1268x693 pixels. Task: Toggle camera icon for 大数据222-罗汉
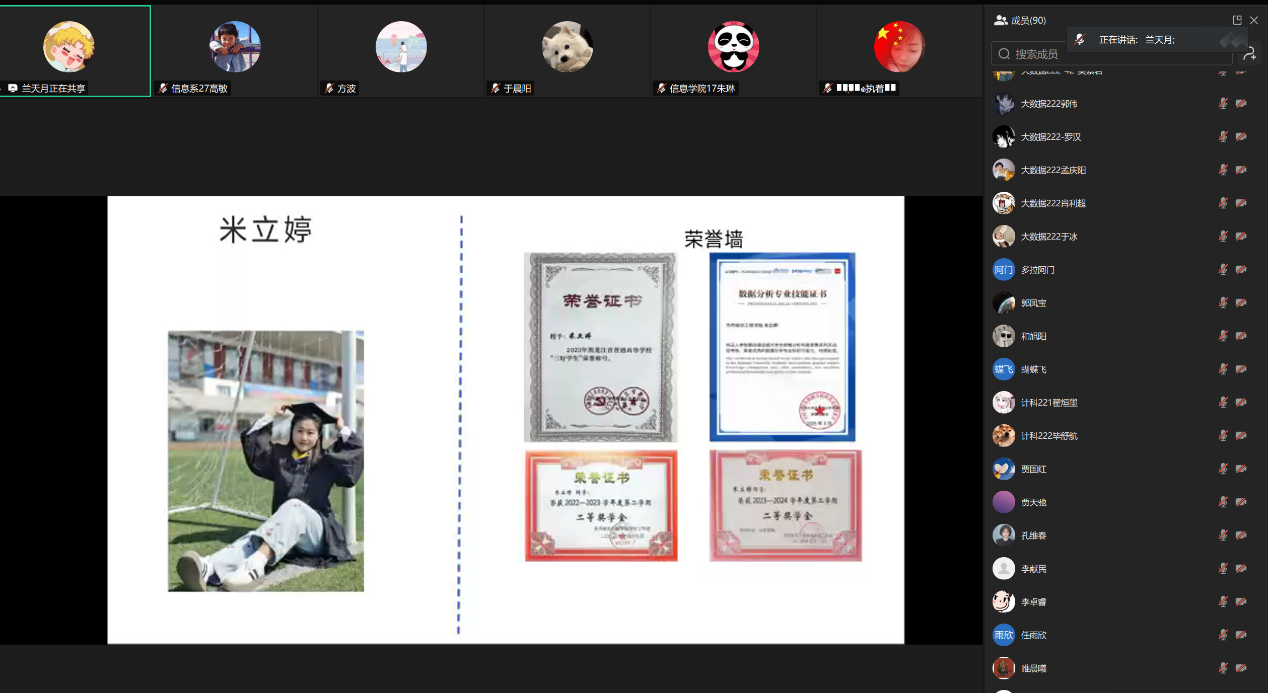point(1241,137)
